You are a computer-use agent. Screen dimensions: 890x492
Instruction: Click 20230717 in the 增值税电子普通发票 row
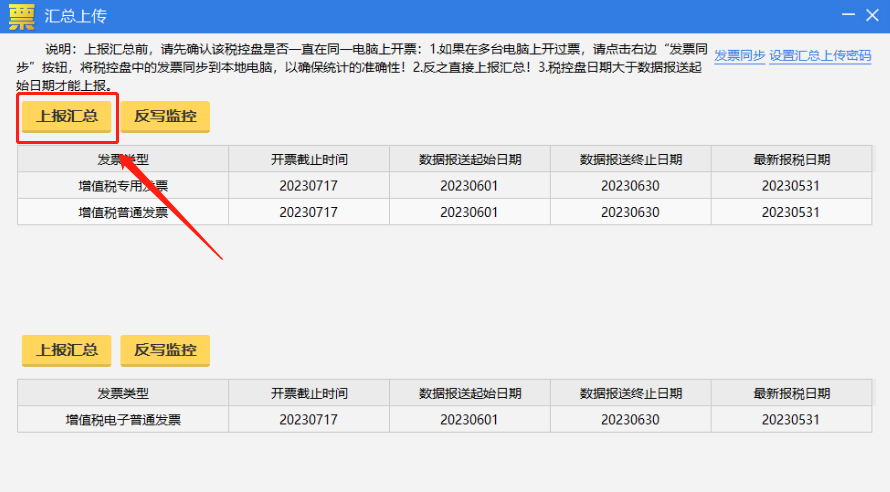309,420
